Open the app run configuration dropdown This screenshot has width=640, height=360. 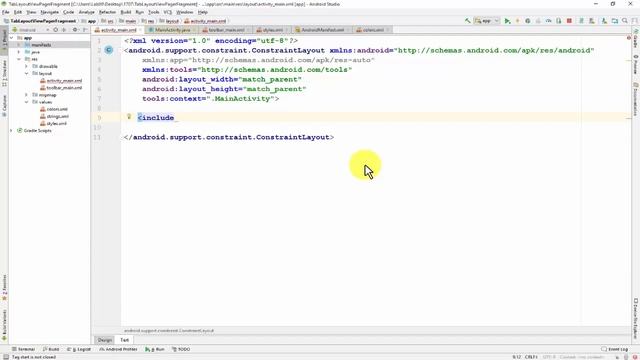487,21
